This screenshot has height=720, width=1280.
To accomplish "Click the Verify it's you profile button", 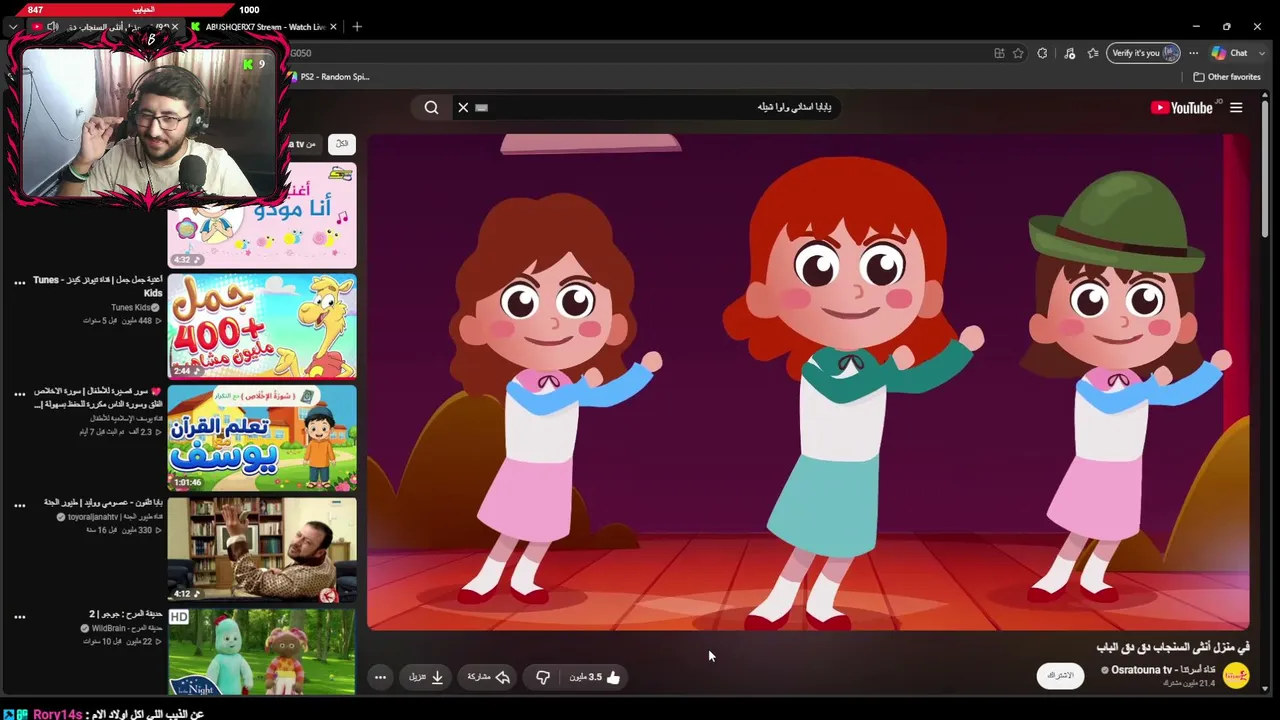I will [1144, 53].
